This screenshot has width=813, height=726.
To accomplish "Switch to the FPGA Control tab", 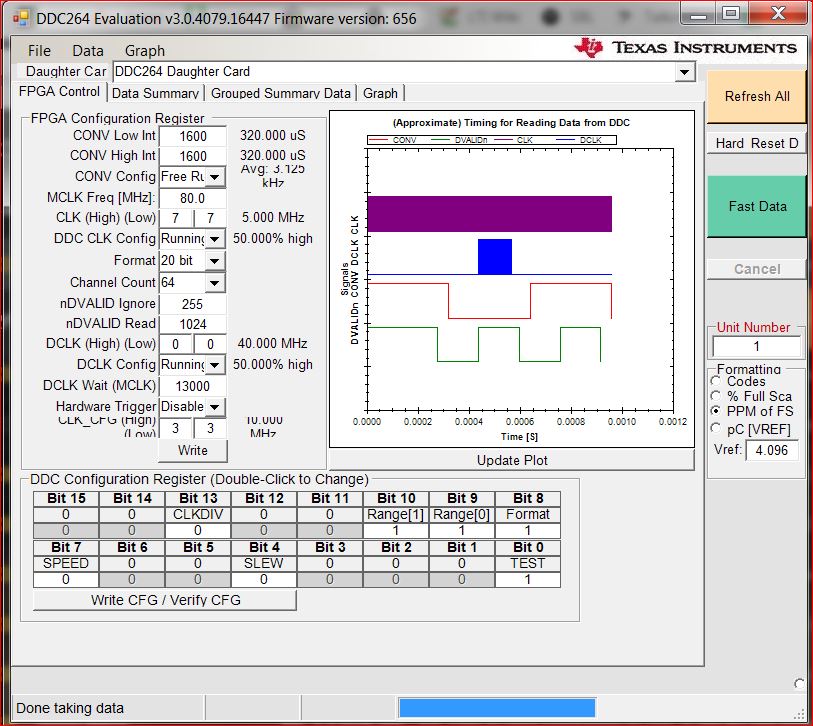I will (x=59, y=92).
